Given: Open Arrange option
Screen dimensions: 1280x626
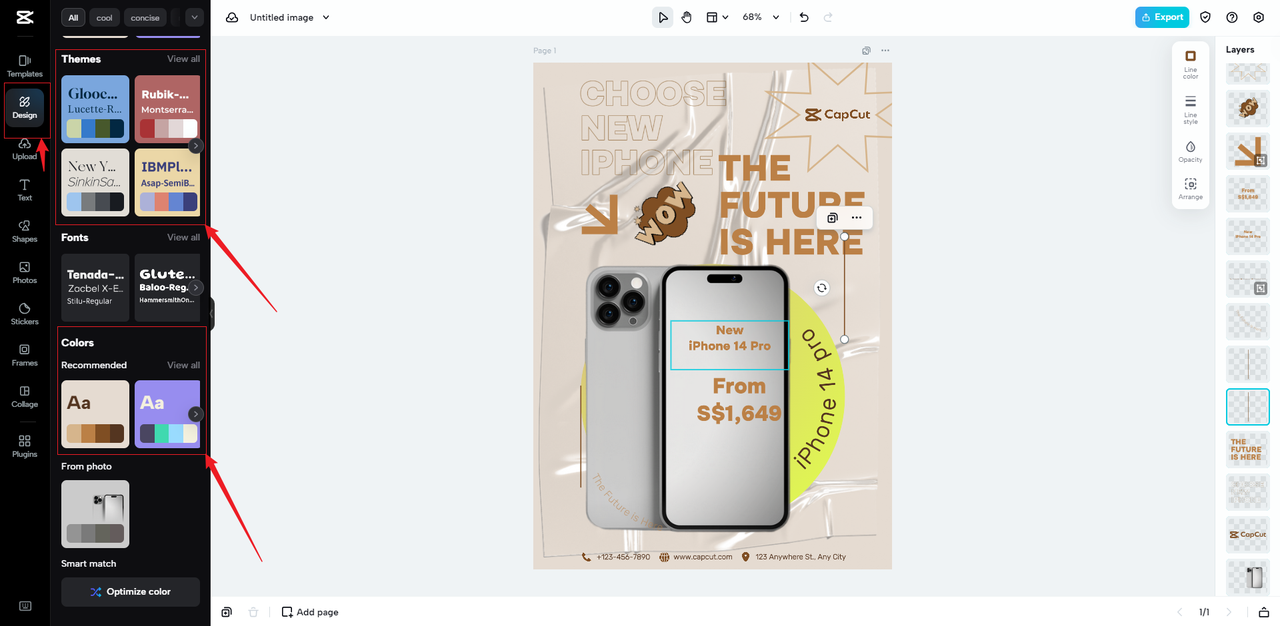Looking at the screenshot, I should [1190, 188].
